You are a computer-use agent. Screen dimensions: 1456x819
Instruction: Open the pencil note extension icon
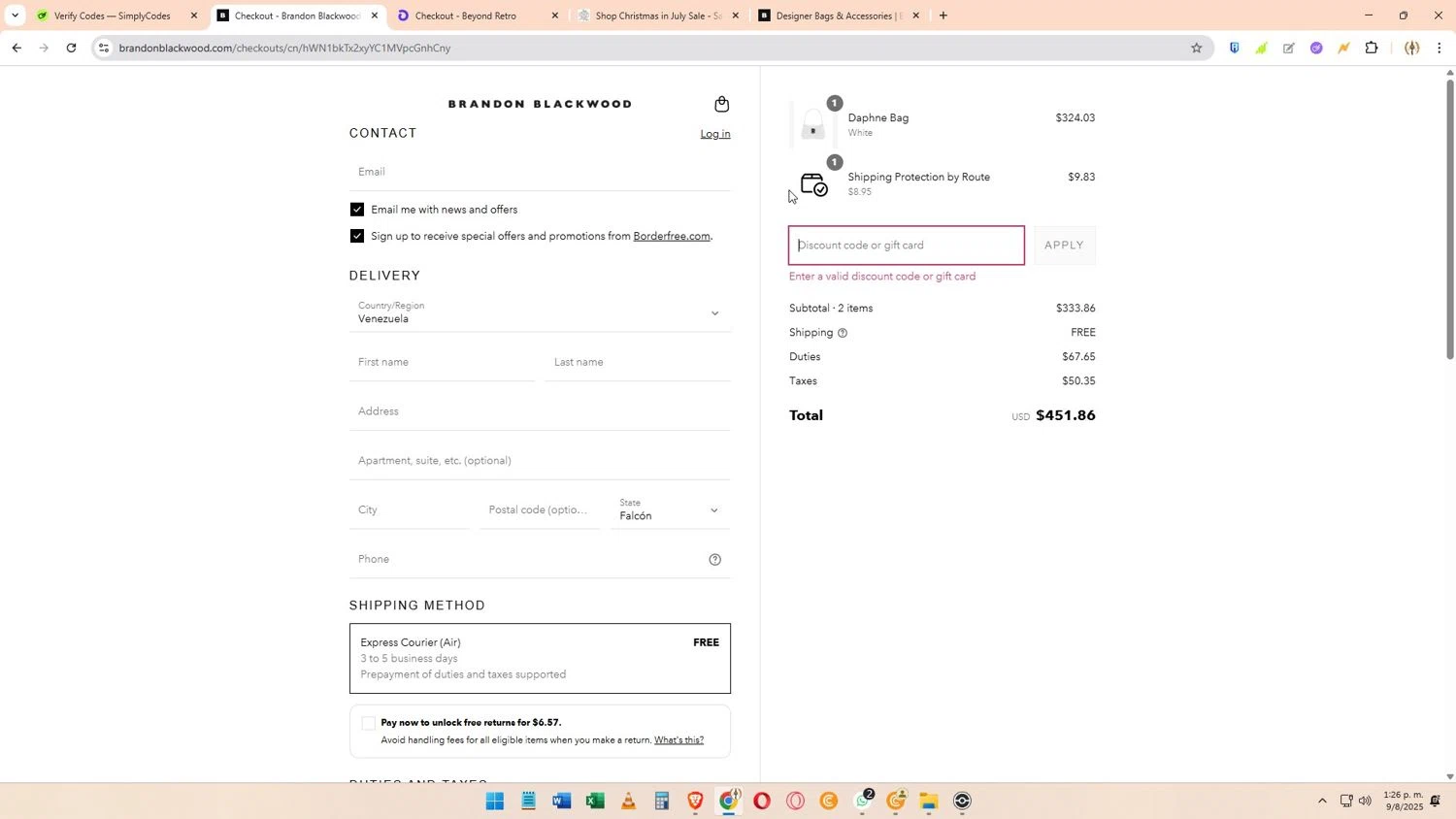[x=1289, y=48]
